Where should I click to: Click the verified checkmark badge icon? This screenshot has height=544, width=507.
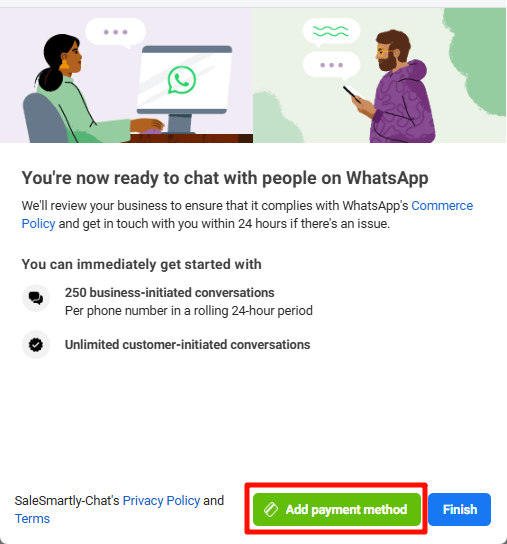point(36,345)
